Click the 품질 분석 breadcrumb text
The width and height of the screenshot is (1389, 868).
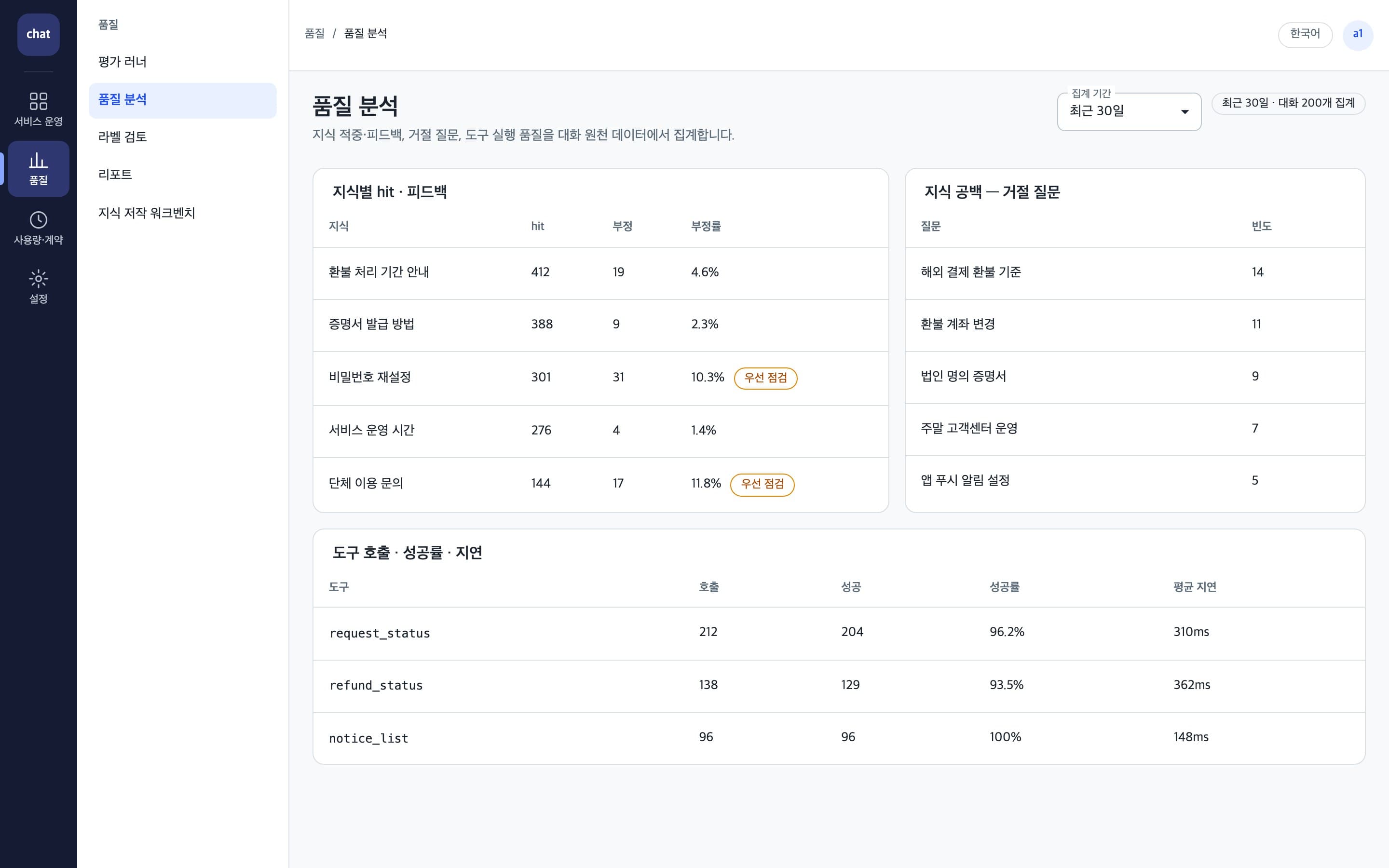pos(365,34)
